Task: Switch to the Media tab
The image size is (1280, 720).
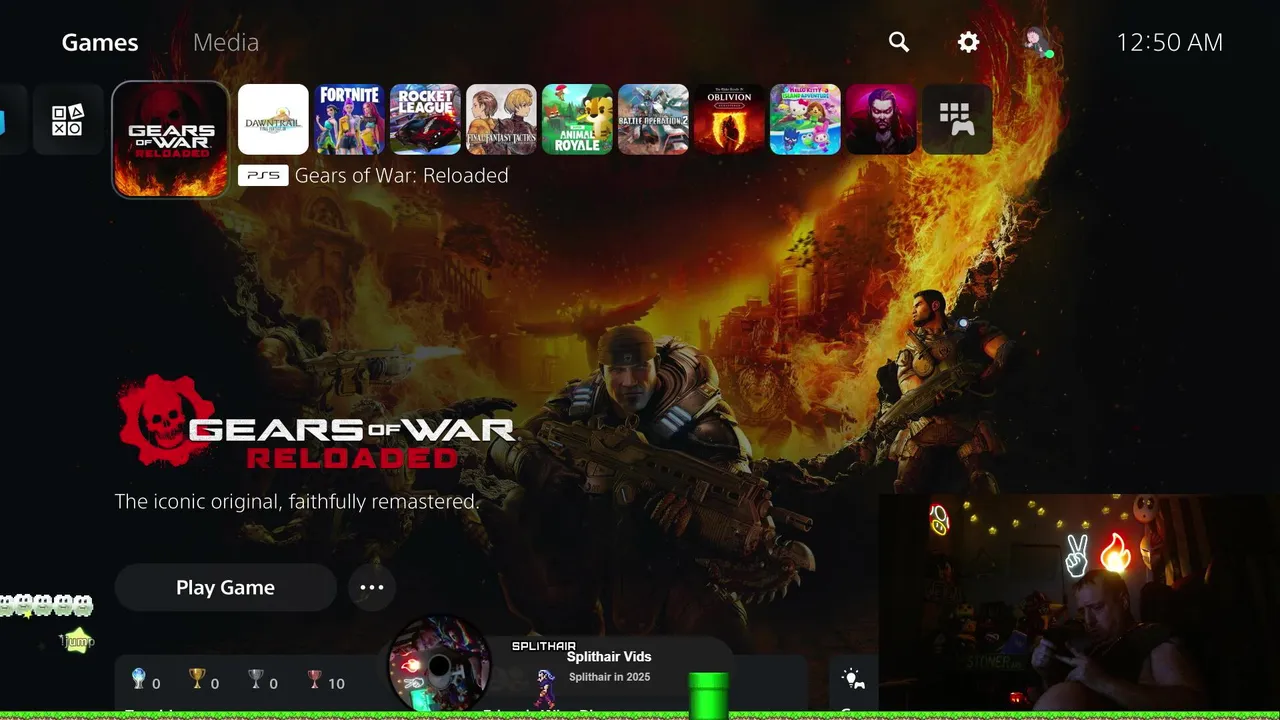Action: pos(226,42)
